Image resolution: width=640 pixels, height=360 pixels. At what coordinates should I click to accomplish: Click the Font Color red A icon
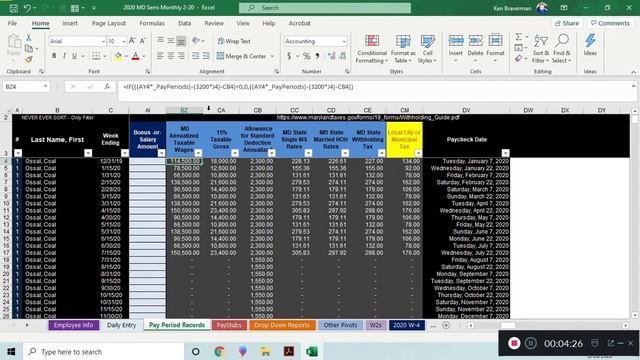coord(136,56)
